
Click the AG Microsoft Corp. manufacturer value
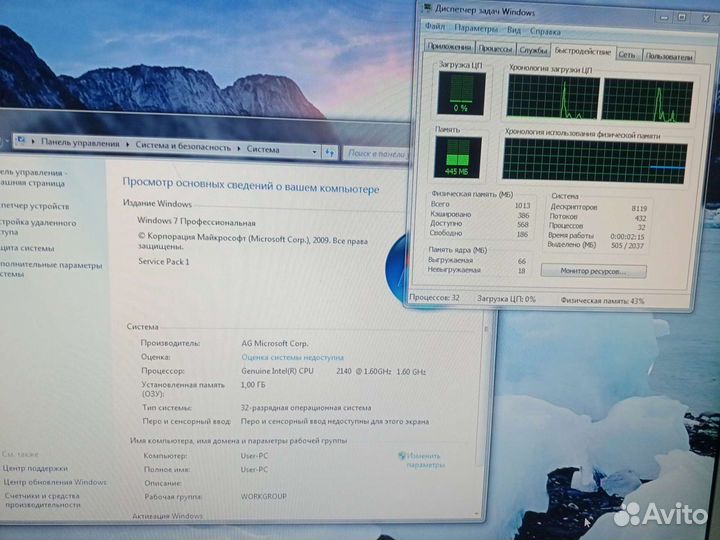[x=275, y=343]
